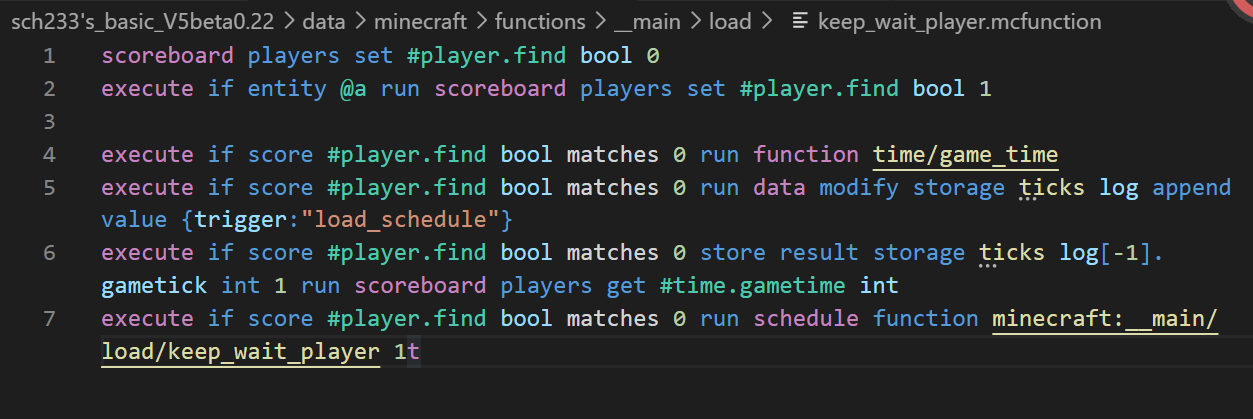Click the #time.gametime token on line 6
Viewport: 1253px width, 419px height.
pyautogui.click(x=754, y=286)
